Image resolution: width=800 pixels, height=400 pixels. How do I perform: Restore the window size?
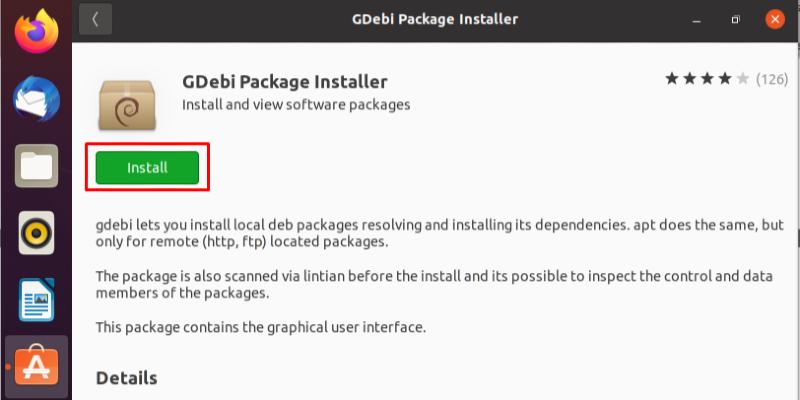pos(735,19)
